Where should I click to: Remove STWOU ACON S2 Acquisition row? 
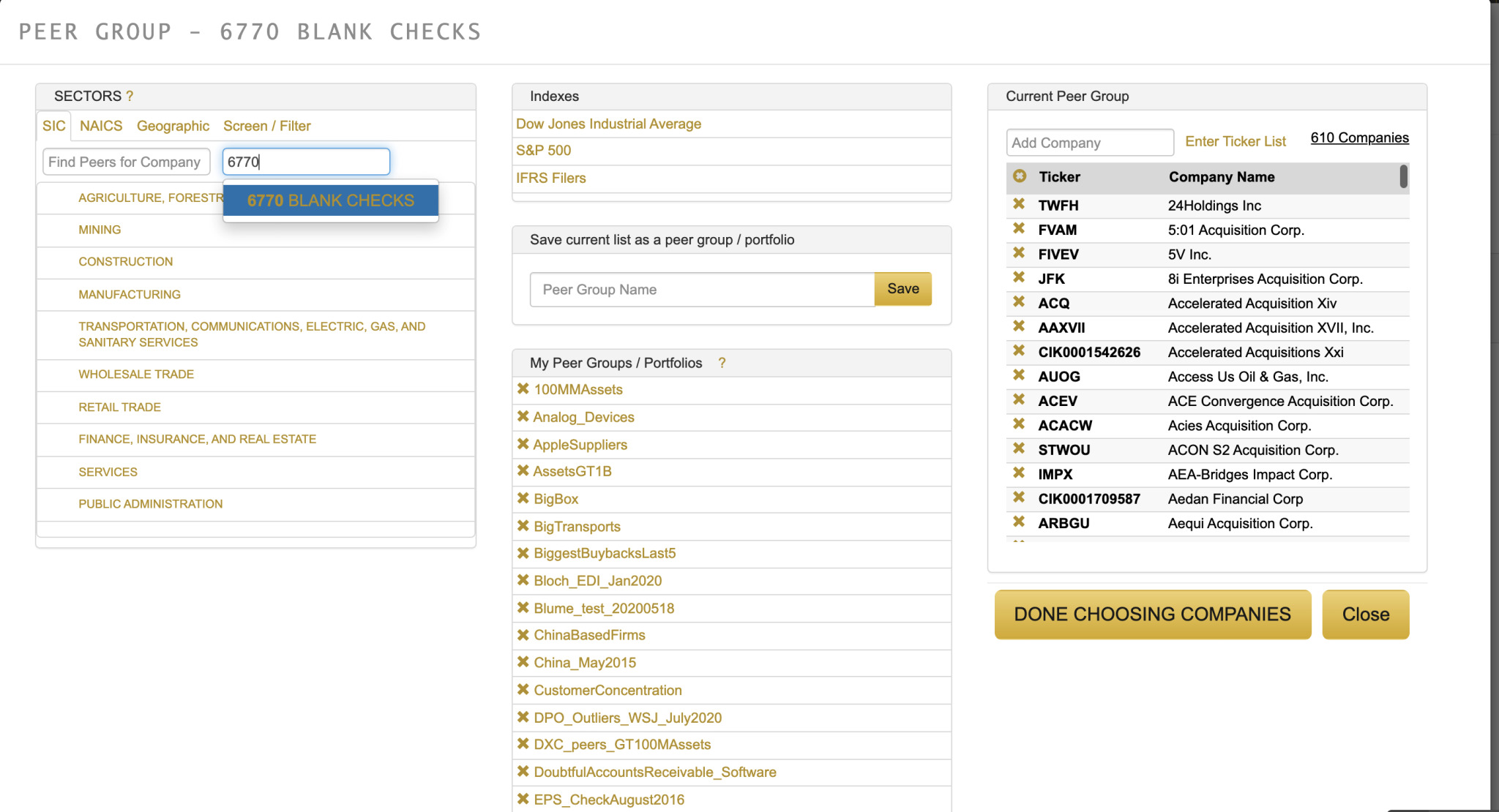1018,448
